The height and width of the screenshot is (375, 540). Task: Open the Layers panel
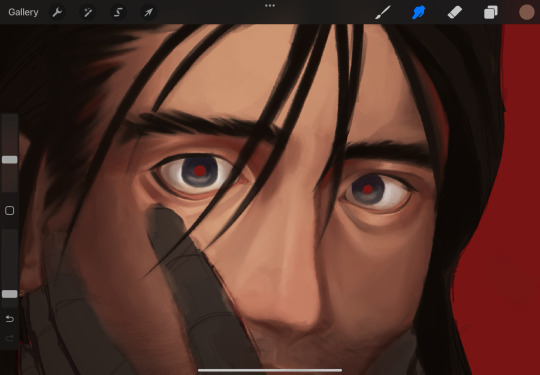click(x=491, y=13)
